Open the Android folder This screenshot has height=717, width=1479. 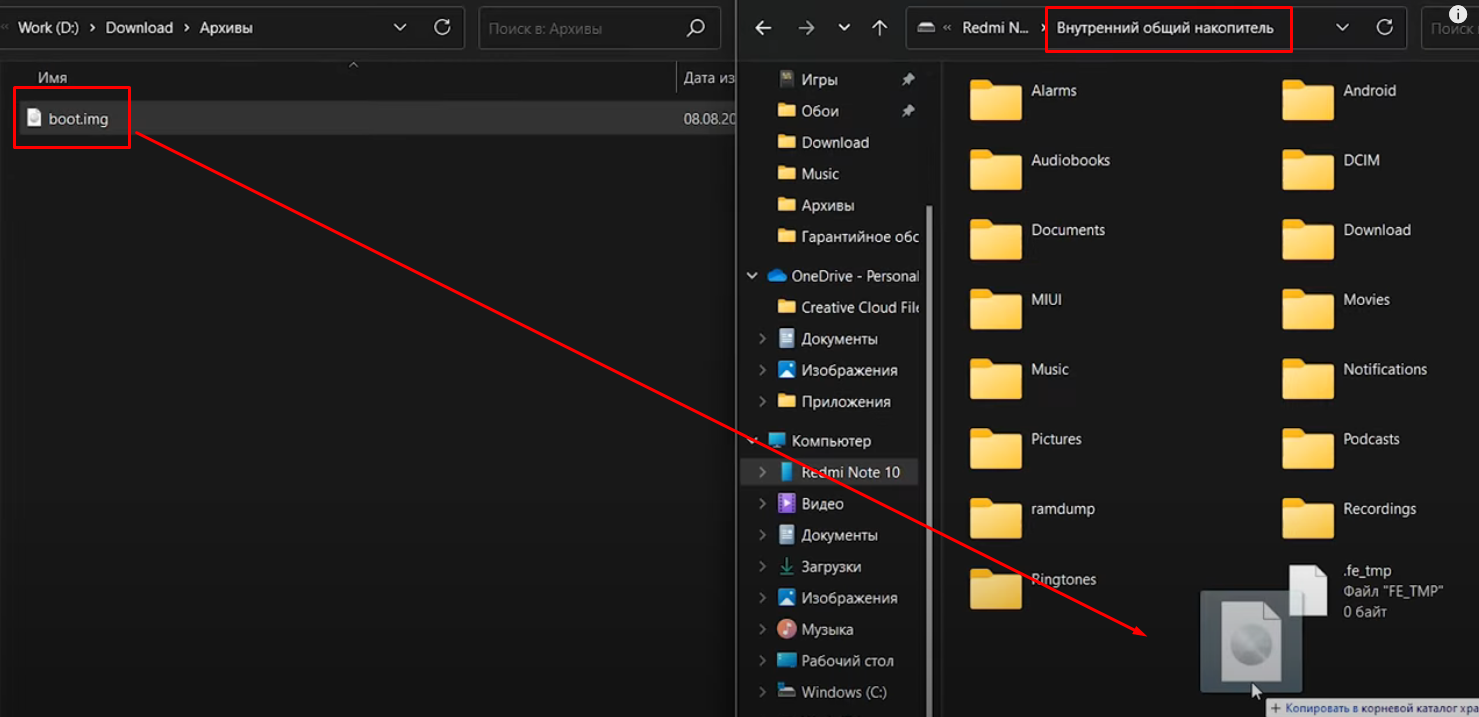click(1308, 100)
